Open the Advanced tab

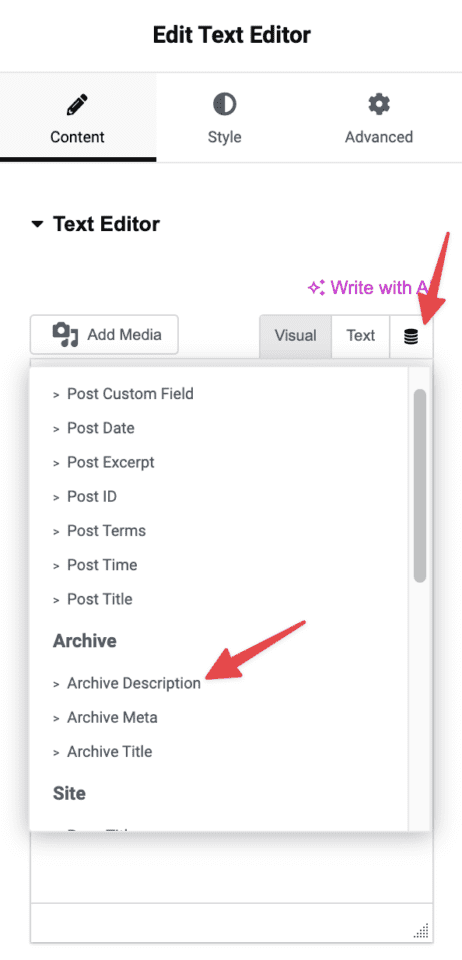pos(379,118)
